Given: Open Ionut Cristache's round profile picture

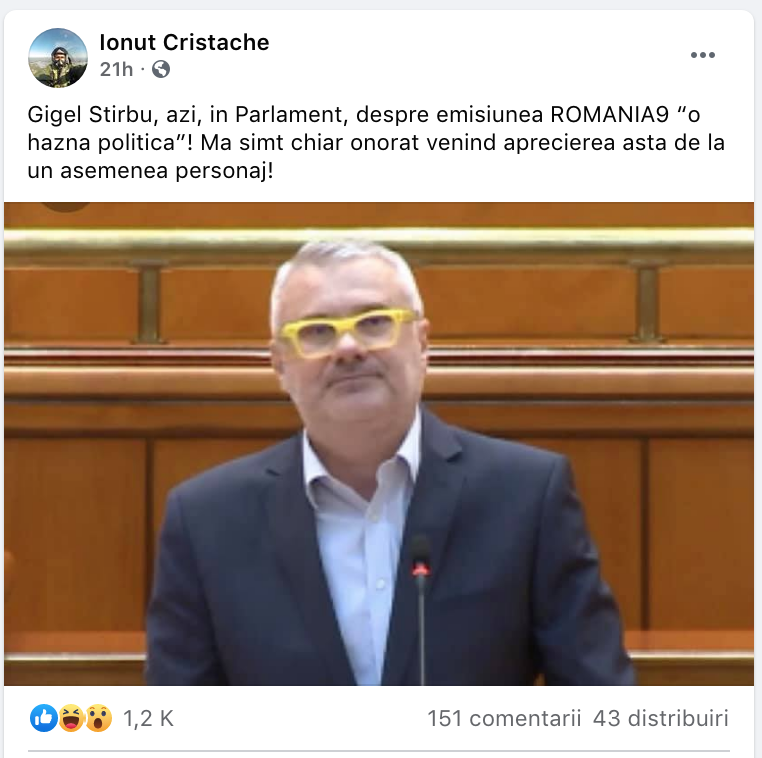Looking at the screenshot, I should [58, 57].
